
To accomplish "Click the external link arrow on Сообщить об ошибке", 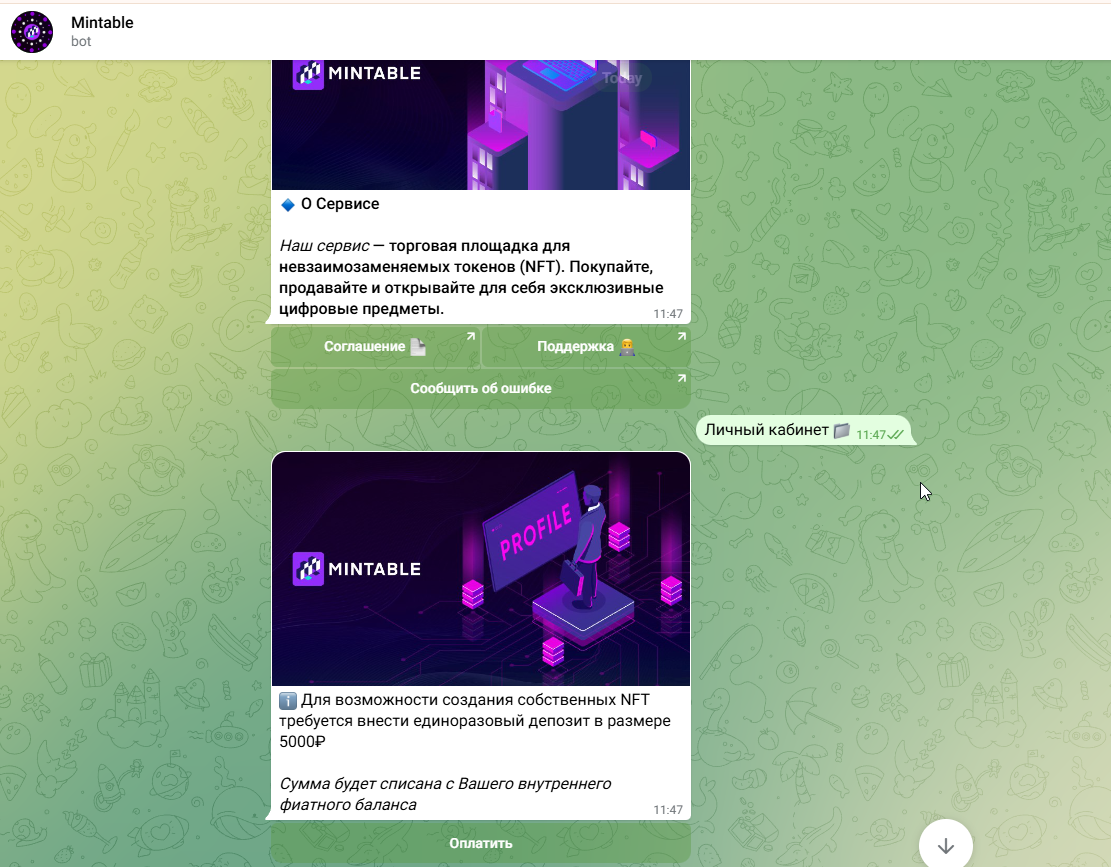I will (x=682, y=378).
